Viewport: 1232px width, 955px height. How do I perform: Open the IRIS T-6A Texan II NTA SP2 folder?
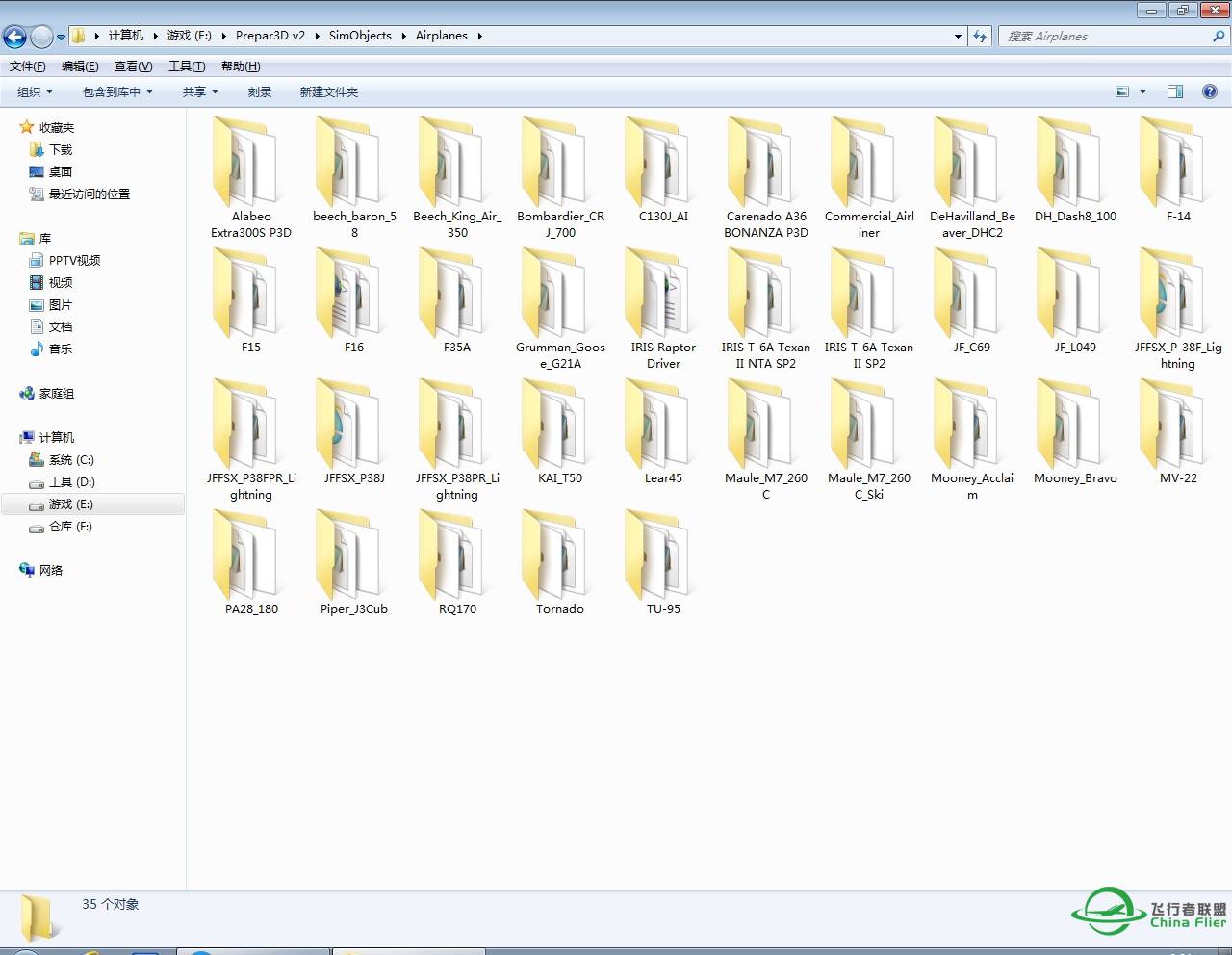point(766,308)
